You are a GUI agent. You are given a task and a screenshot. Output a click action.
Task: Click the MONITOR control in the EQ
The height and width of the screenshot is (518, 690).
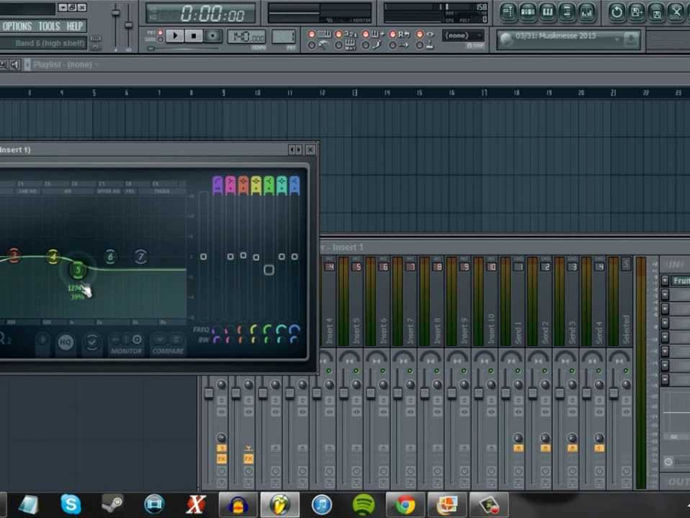point(126,345)
